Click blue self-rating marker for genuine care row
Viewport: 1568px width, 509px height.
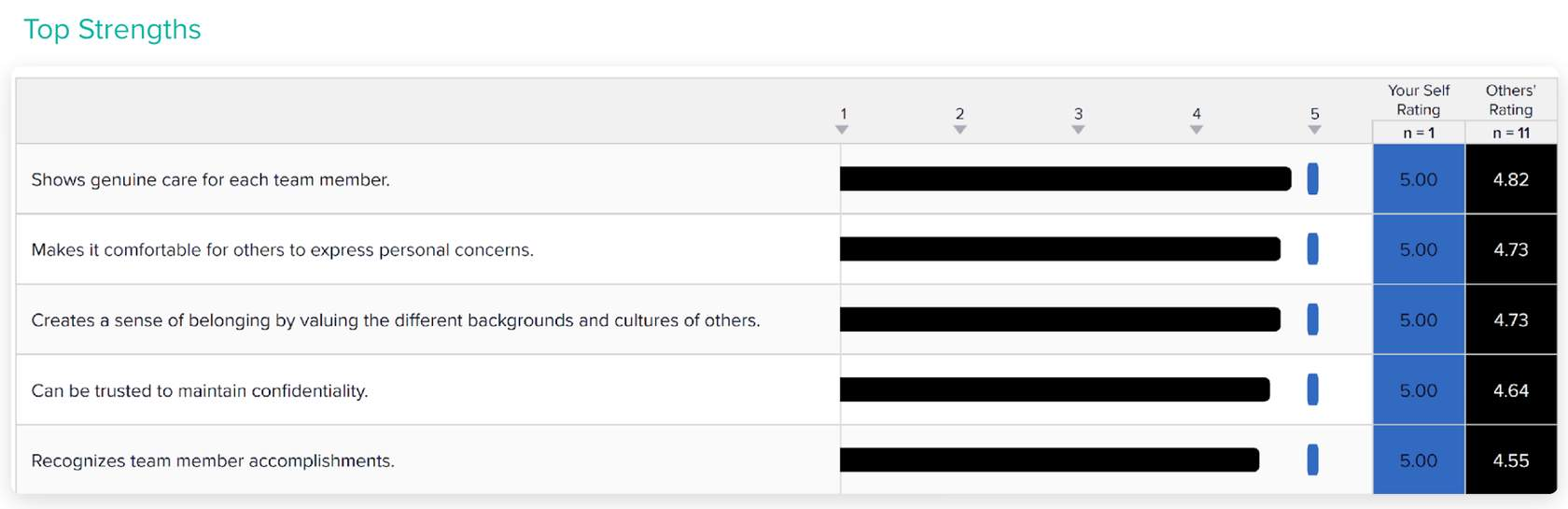(1313, 178)
